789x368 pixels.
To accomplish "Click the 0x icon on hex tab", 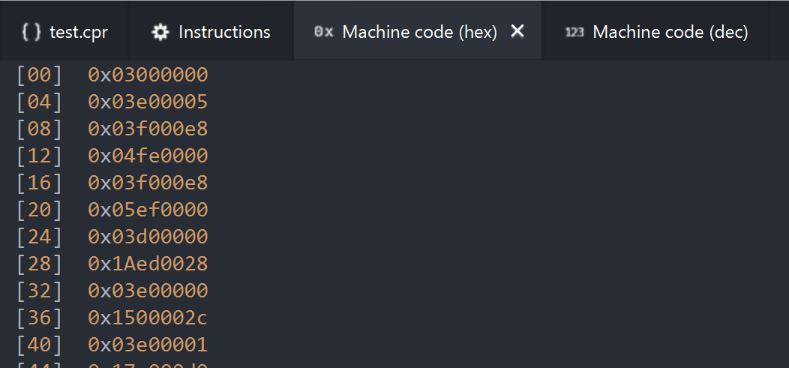I will pos(324,32).
